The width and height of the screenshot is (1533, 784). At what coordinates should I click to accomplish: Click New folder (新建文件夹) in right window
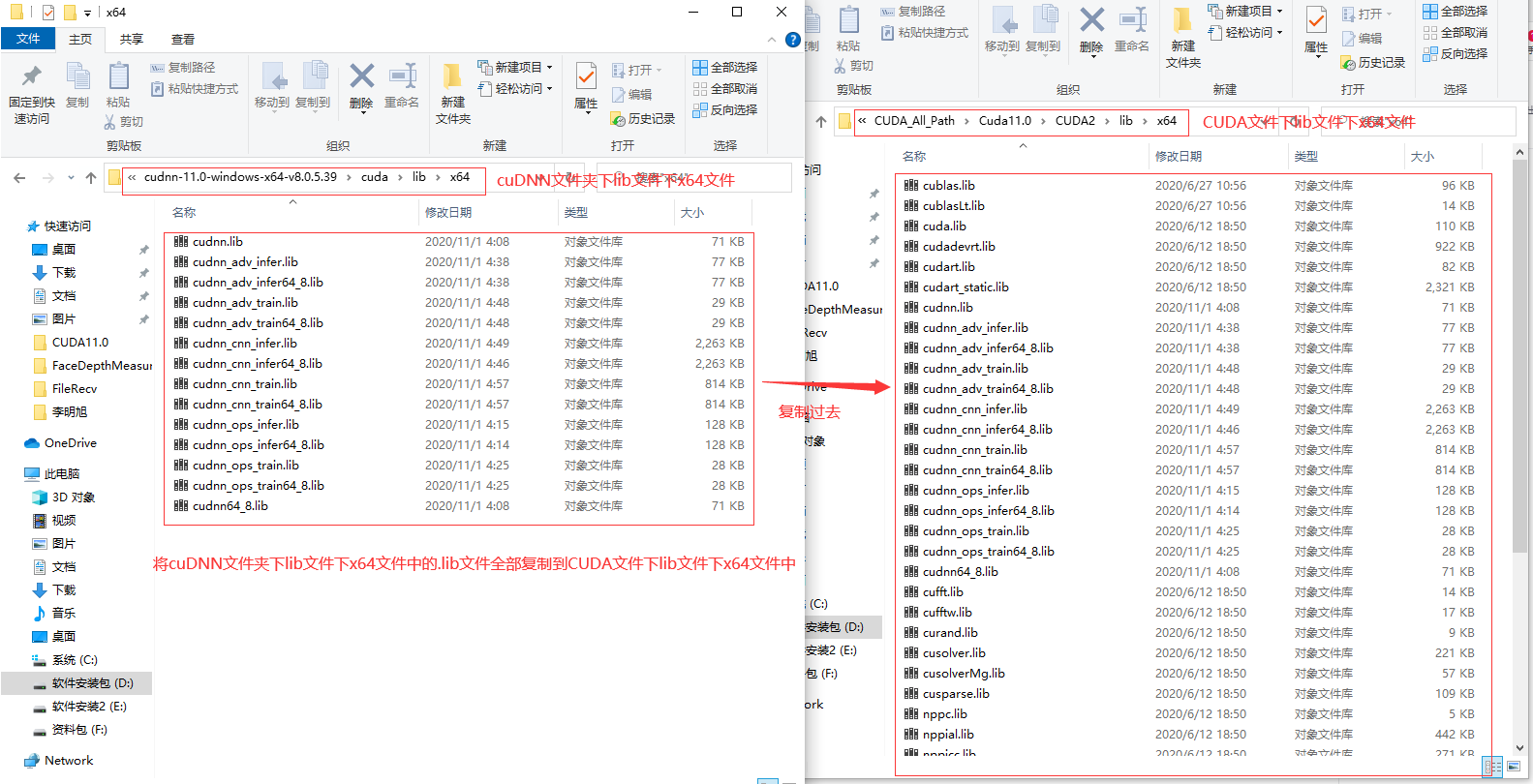[1183, 38]
